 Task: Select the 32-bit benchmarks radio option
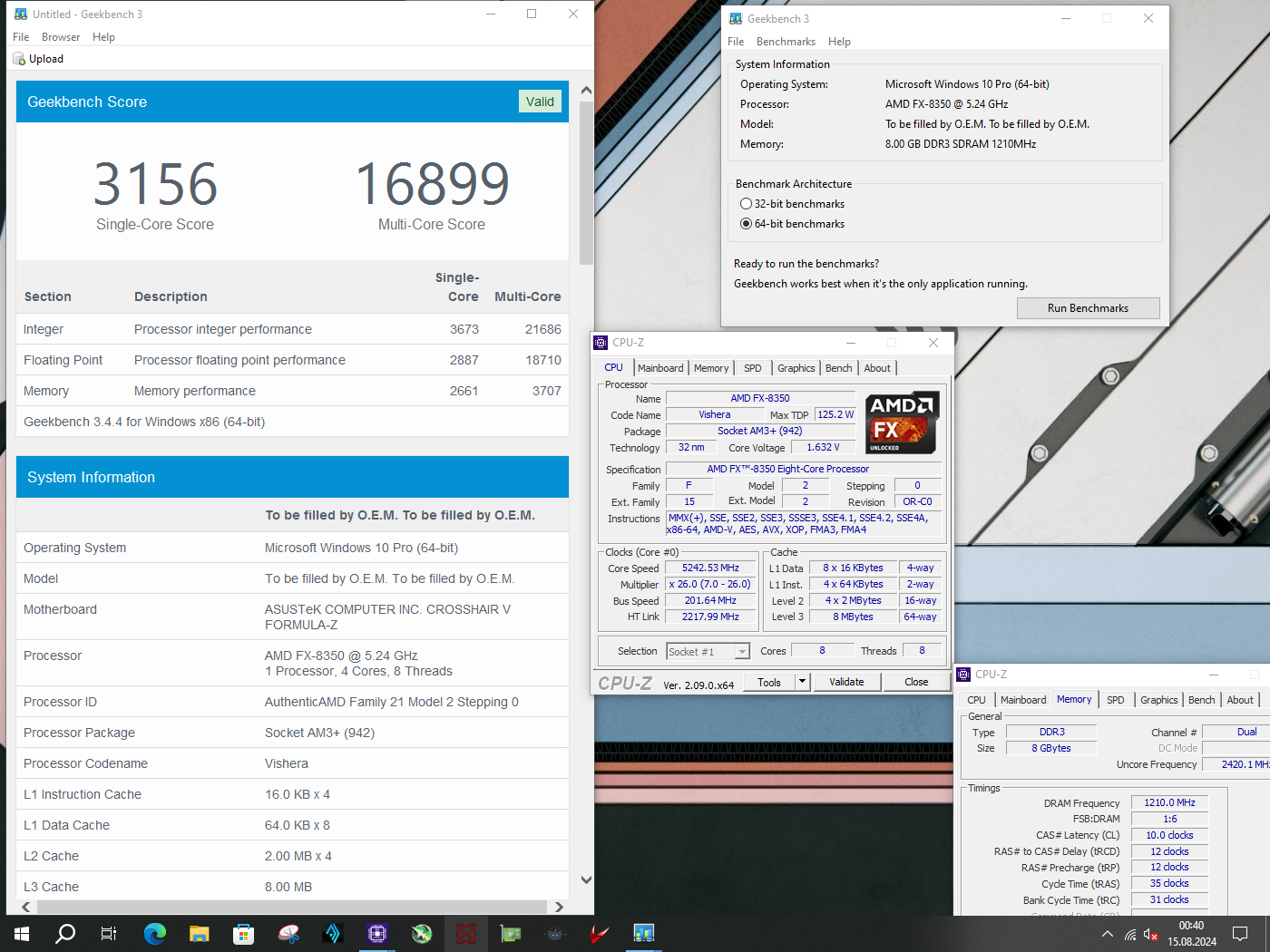coord(746,204)
